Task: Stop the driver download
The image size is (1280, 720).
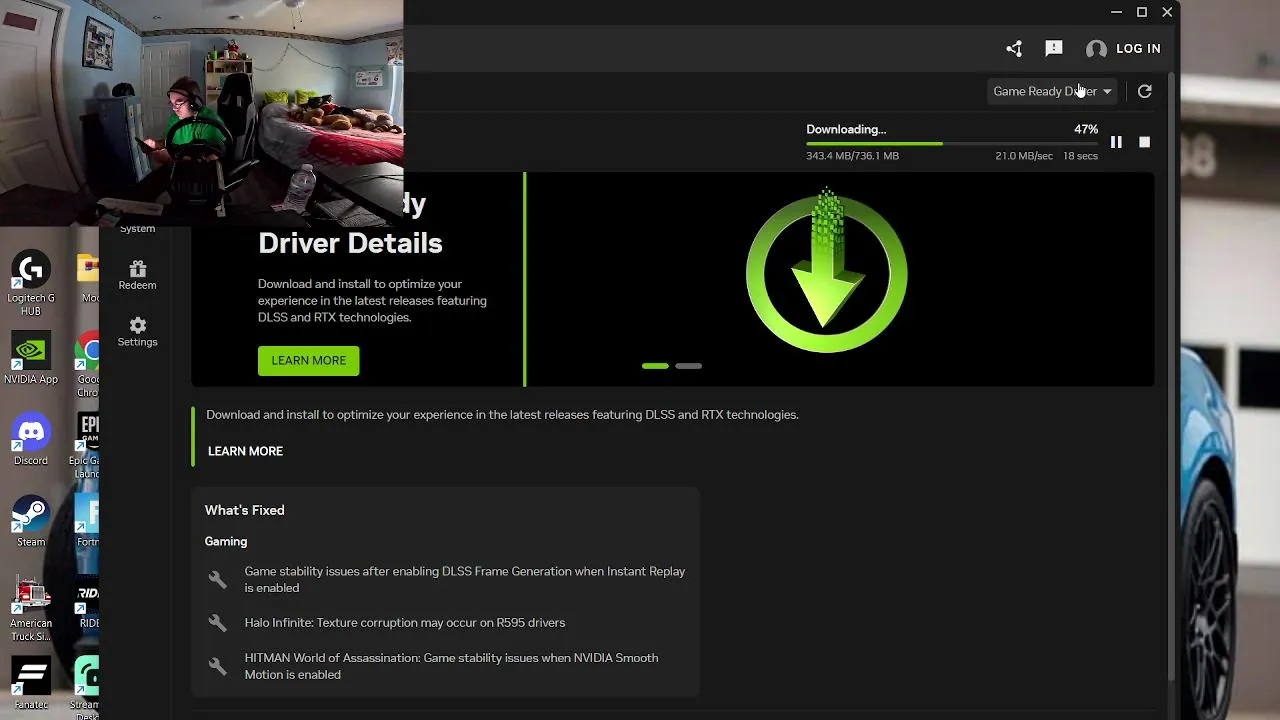Action: pos(1145,142)
